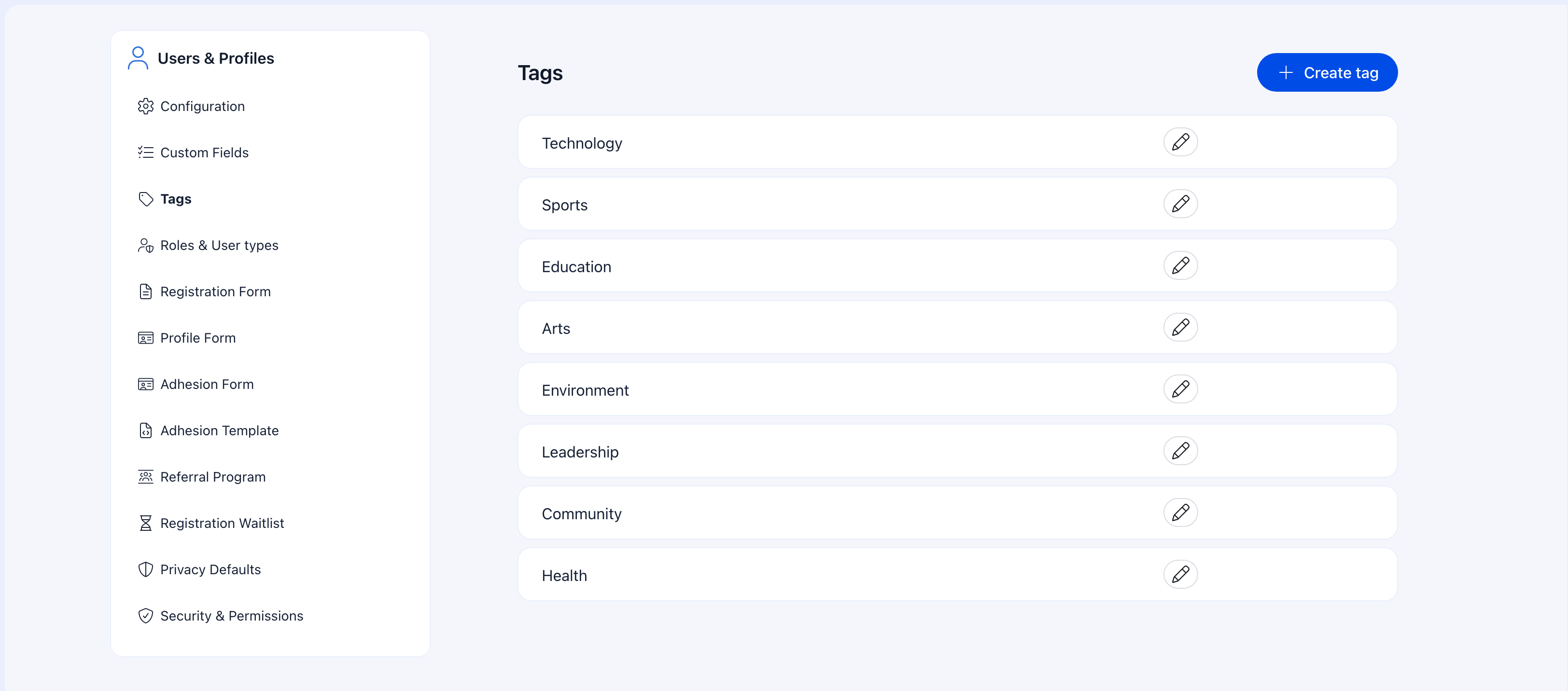Edit the Community tag

pos(1180,512)
